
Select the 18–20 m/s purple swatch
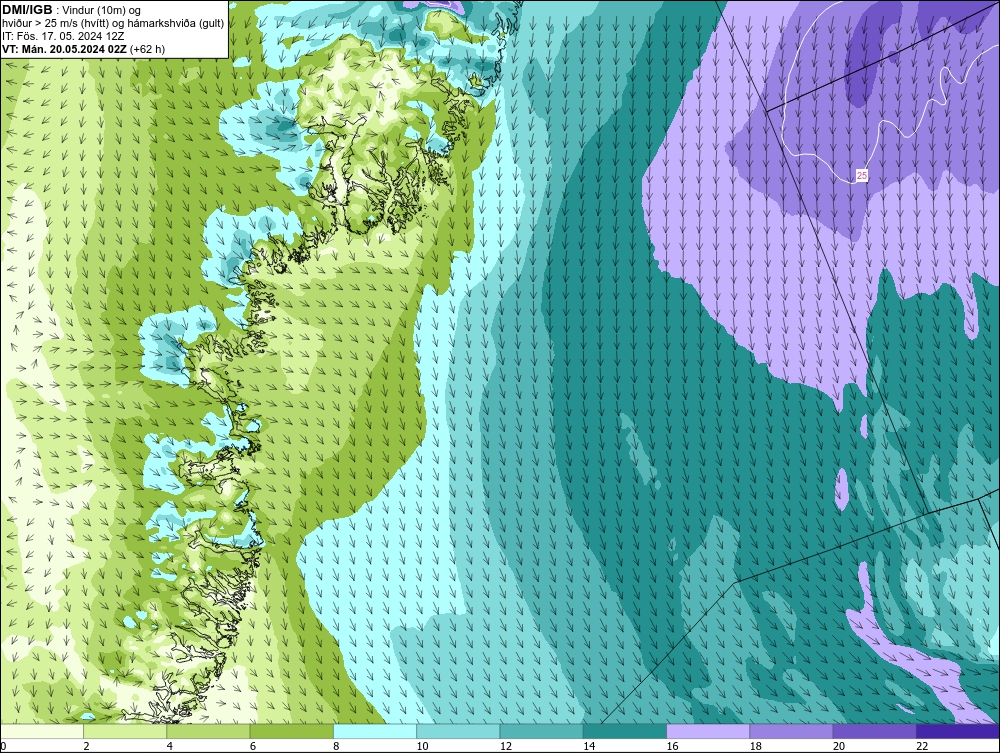coord(791,731)
